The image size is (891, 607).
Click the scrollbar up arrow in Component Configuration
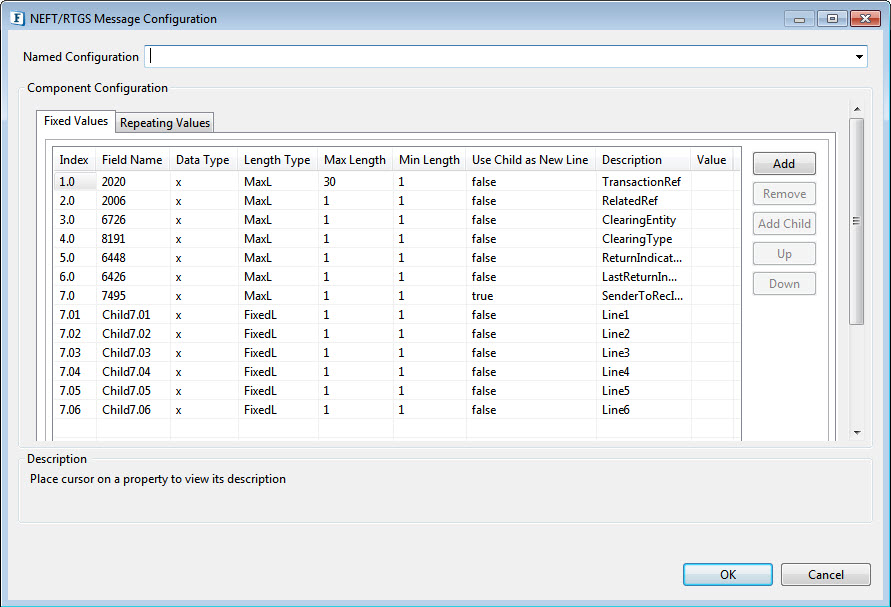(857, 109)
